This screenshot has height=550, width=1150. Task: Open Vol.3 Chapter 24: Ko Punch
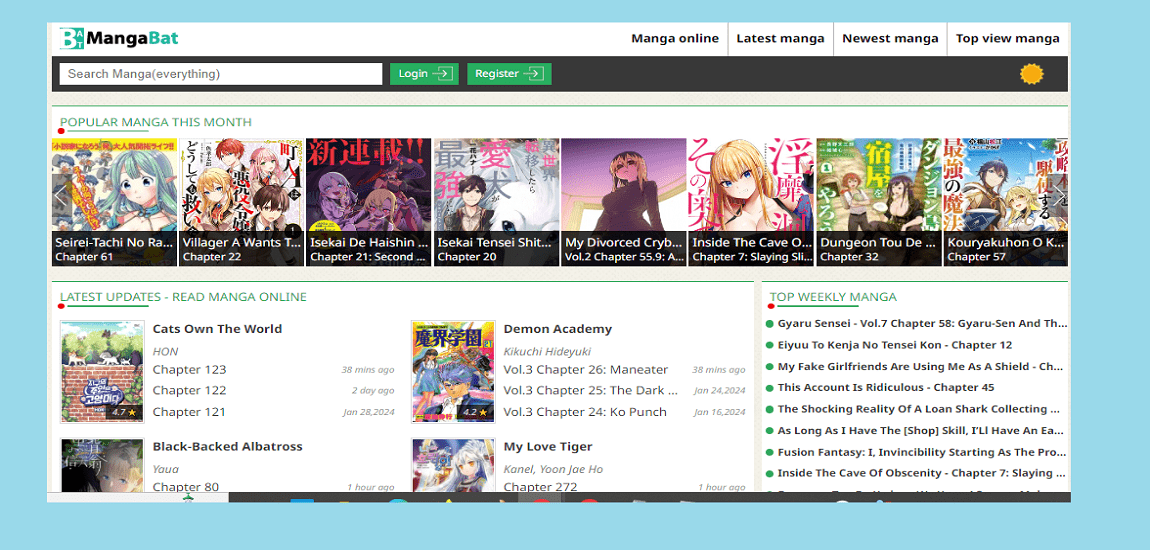585,412
